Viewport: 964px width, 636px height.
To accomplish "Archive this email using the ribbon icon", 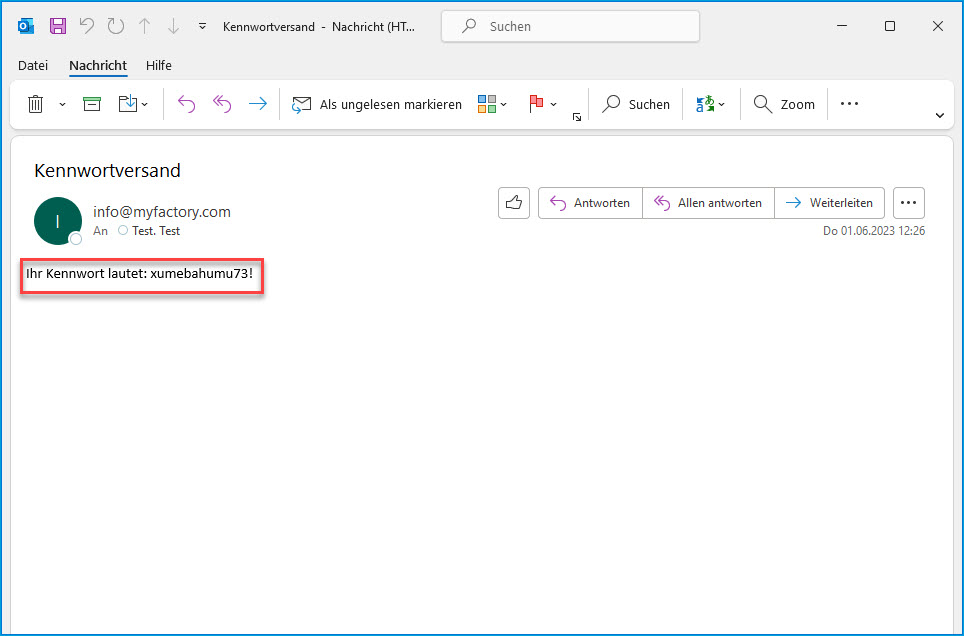I will (92, 104).
